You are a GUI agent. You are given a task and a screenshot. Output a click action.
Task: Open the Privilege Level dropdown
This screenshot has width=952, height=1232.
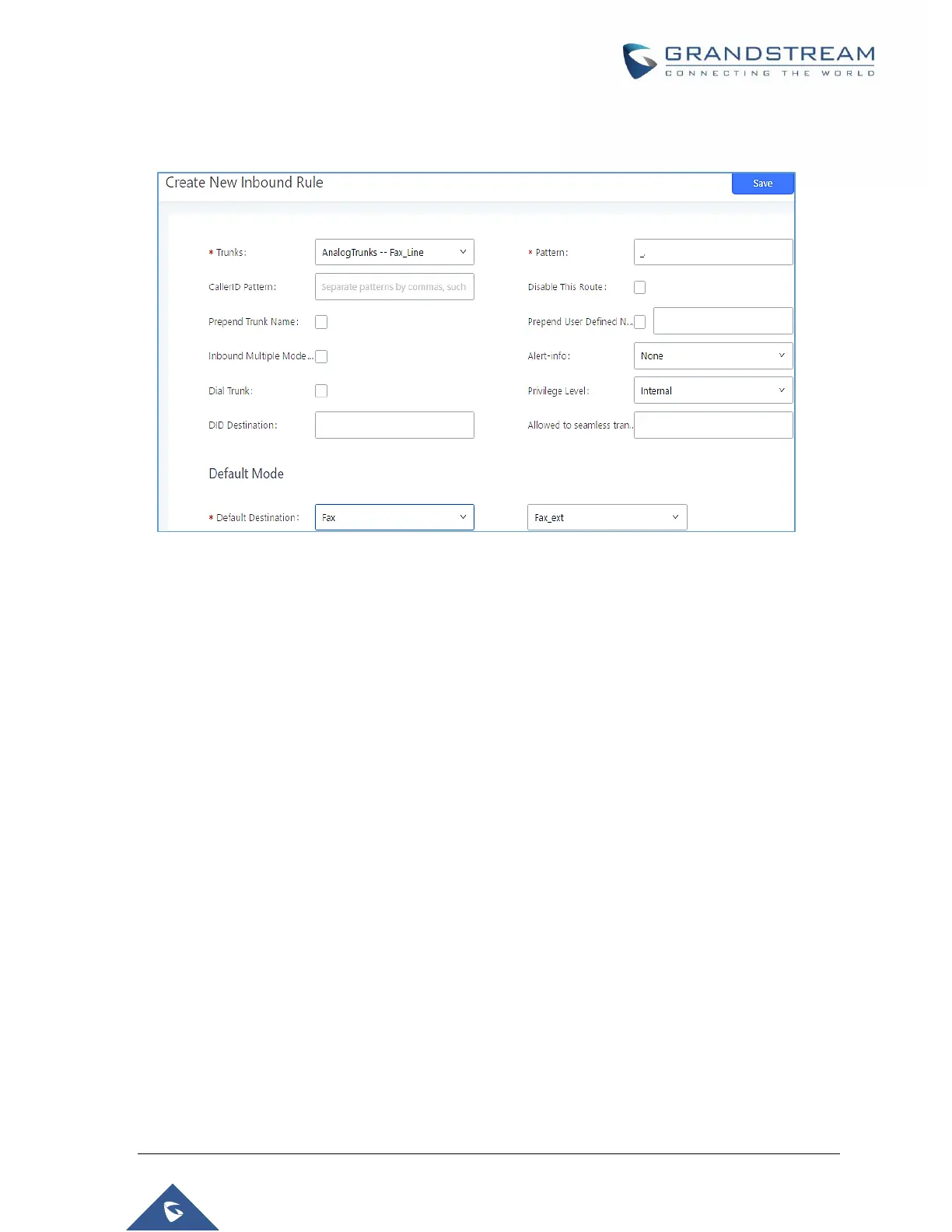pyautogui.click(x=713, y=390)
